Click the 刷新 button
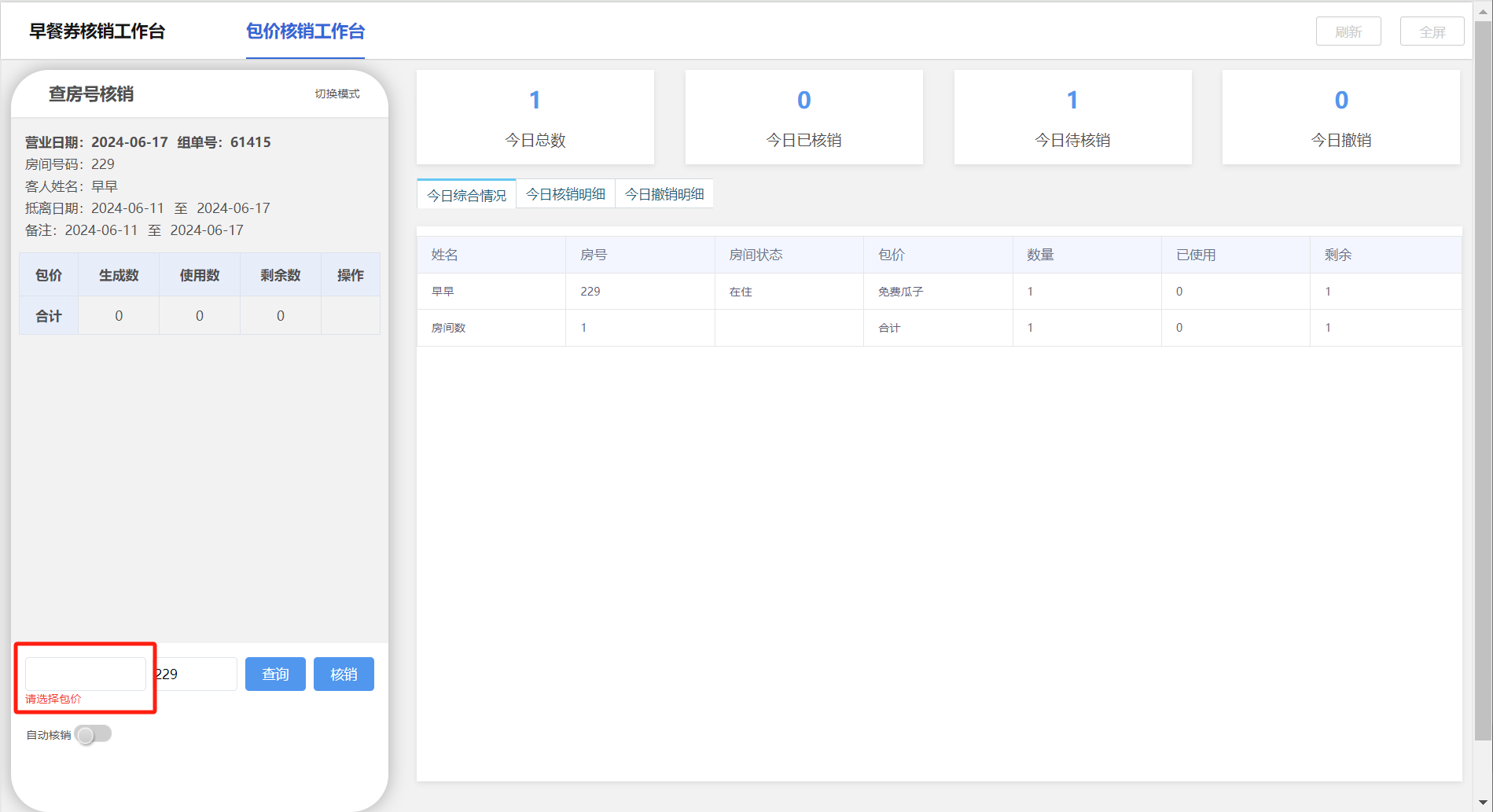 [1348, 31]
